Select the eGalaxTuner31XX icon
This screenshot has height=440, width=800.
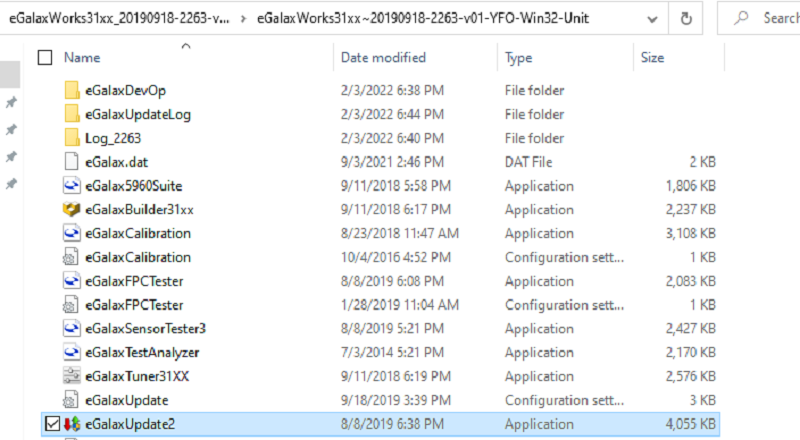71,376
